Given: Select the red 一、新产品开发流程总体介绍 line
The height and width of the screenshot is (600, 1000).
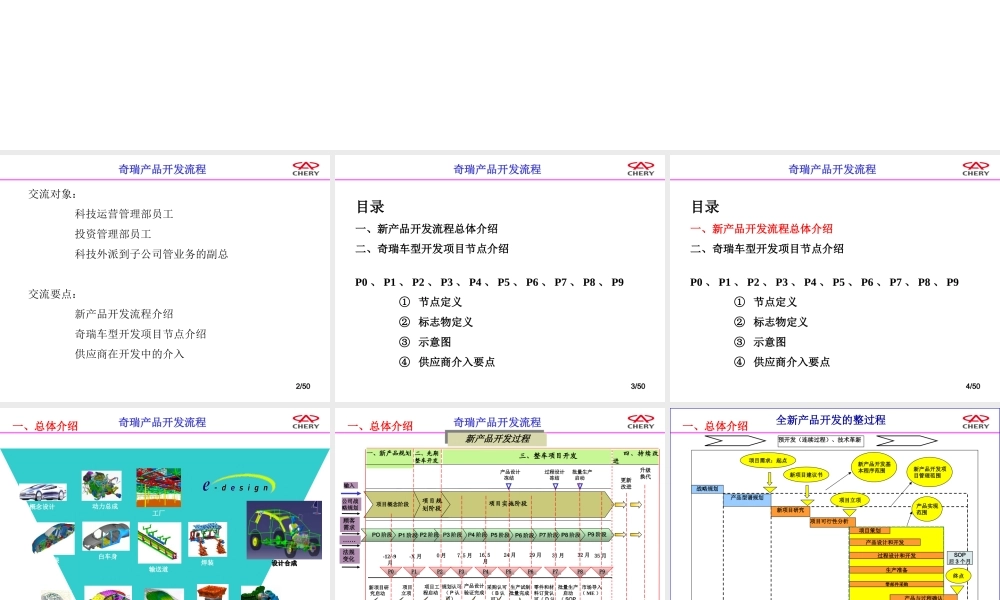Looking at the screenshot, I should (761, 228).
